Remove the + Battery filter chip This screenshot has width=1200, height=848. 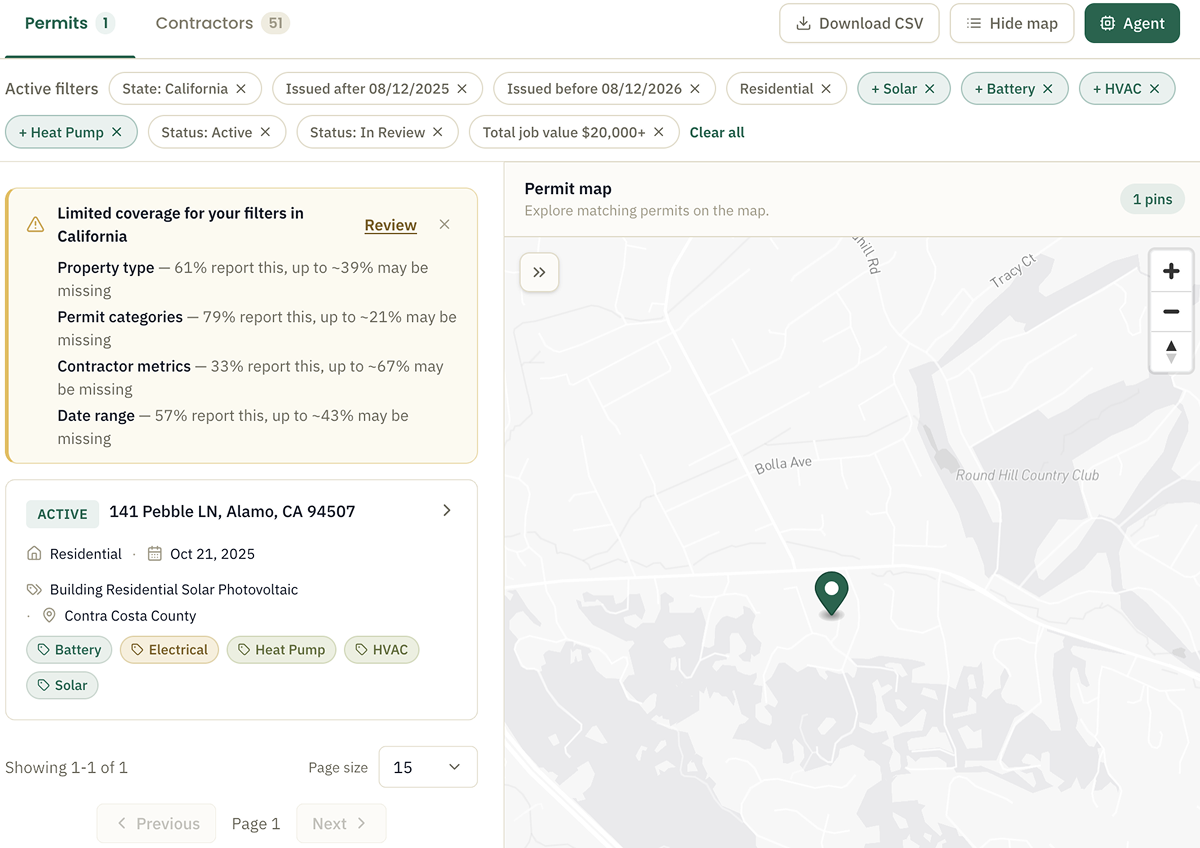[1048, 89]
